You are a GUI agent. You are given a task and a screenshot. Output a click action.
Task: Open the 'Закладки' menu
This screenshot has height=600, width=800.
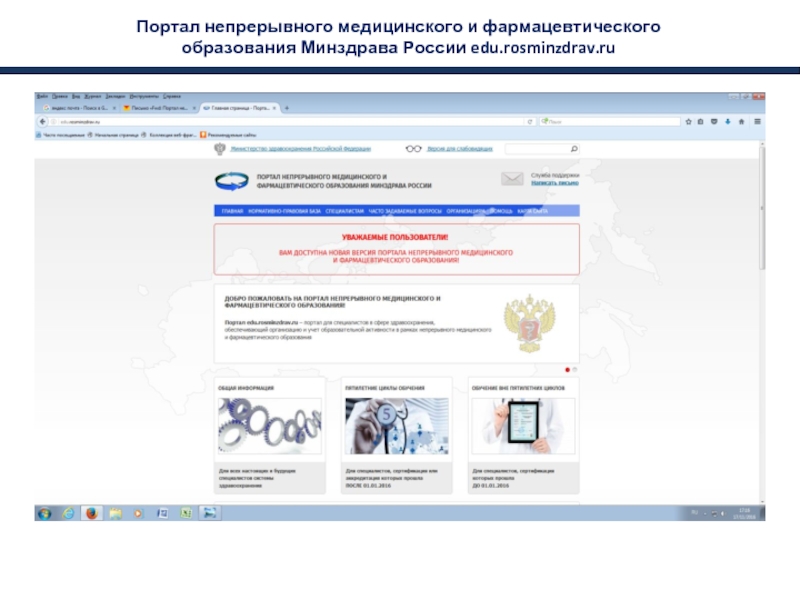coord(115,96)
